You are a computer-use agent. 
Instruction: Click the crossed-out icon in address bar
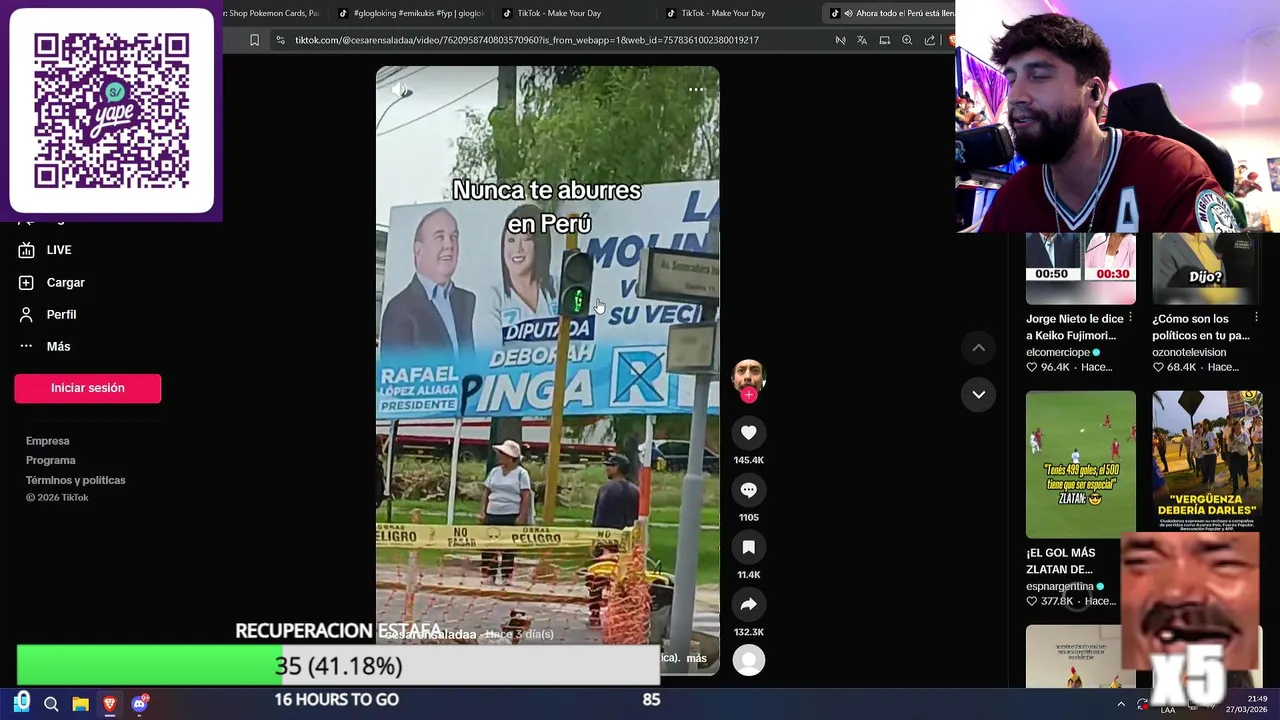[x=840, y=40]
